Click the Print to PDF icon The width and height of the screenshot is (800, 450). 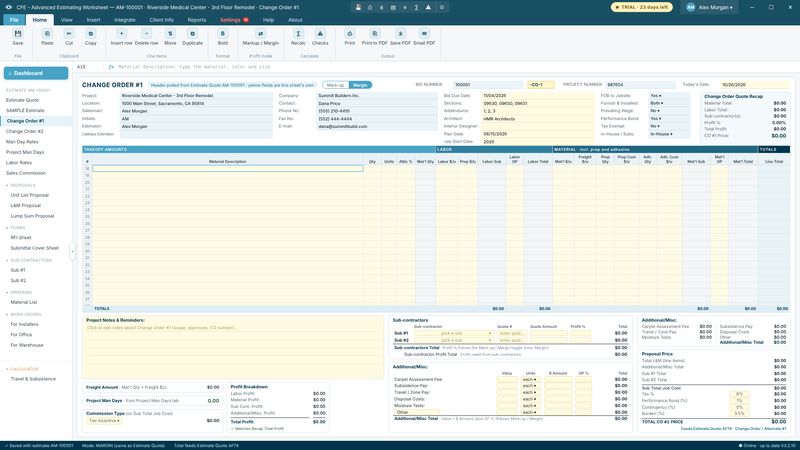(374, 34)
